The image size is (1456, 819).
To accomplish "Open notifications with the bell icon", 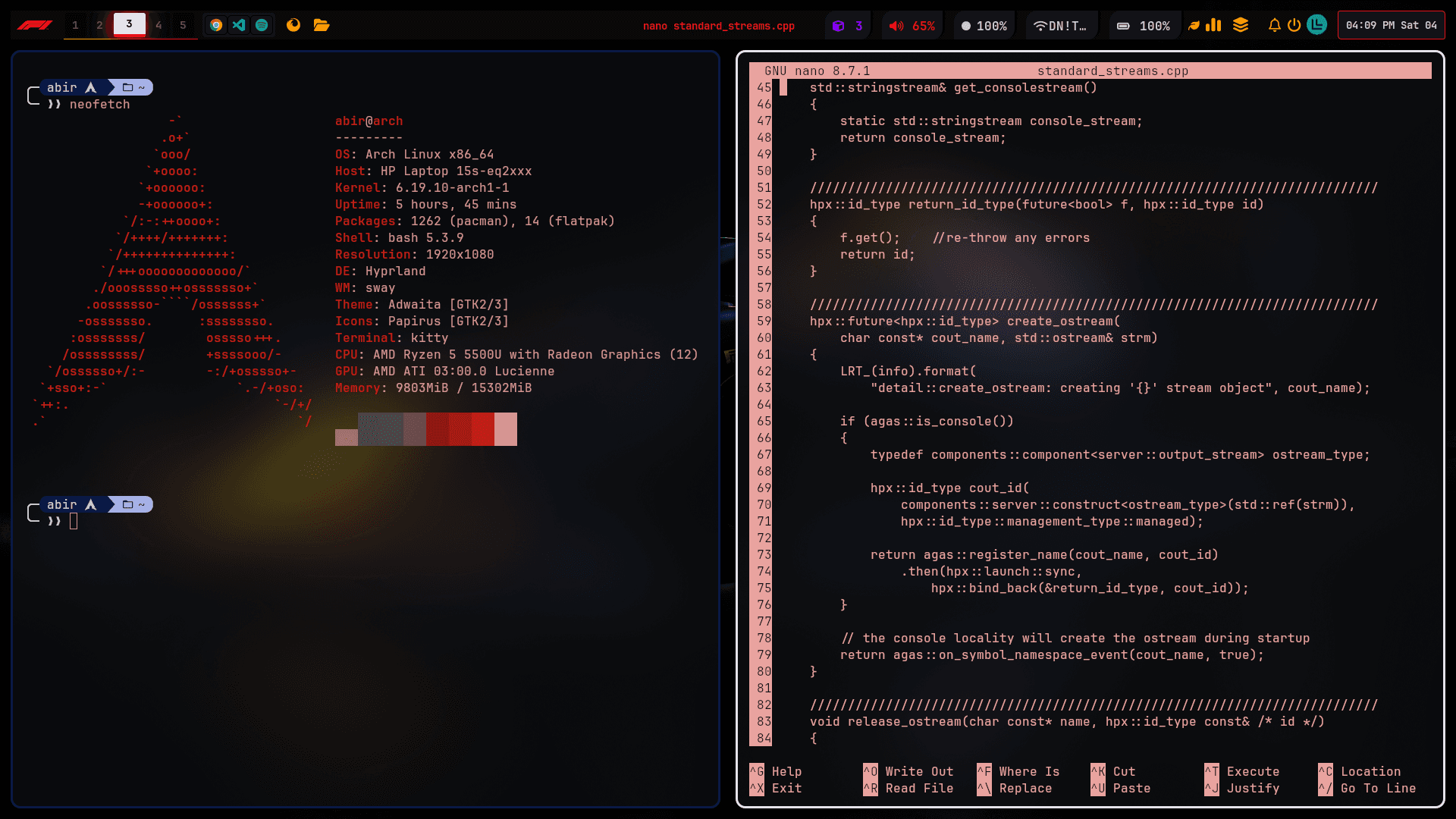I will [1275, 25].
